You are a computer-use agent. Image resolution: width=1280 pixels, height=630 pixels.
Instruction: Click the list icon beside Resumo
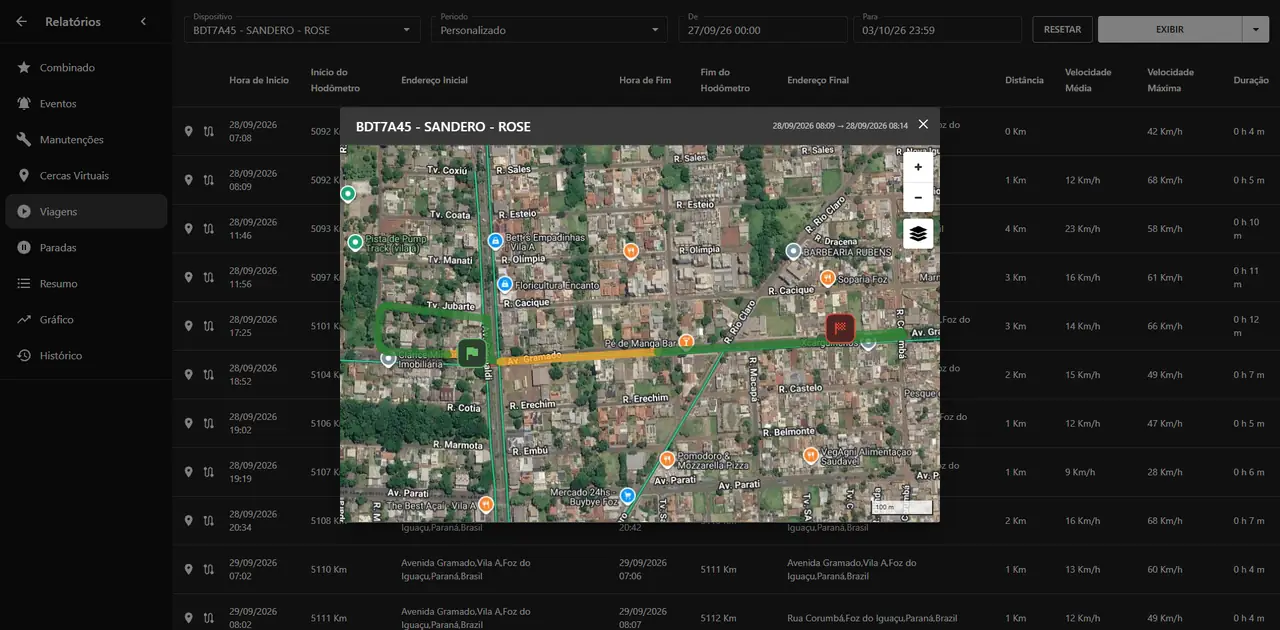click(24, 284)
